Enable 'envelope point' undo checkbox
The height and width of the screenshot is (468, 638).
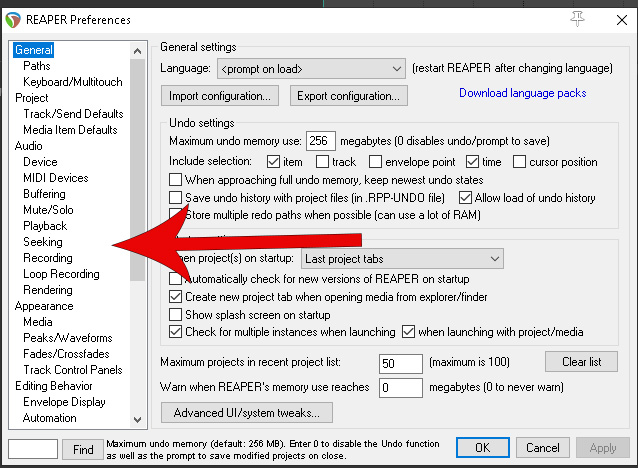(x=375, y=162)
